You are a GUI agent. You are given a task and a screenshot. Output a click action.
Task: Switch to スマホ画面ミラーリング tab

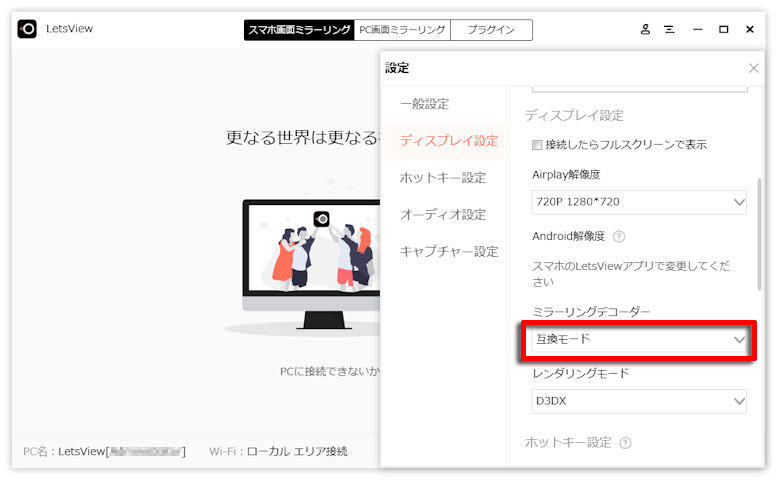click(299, 30)
